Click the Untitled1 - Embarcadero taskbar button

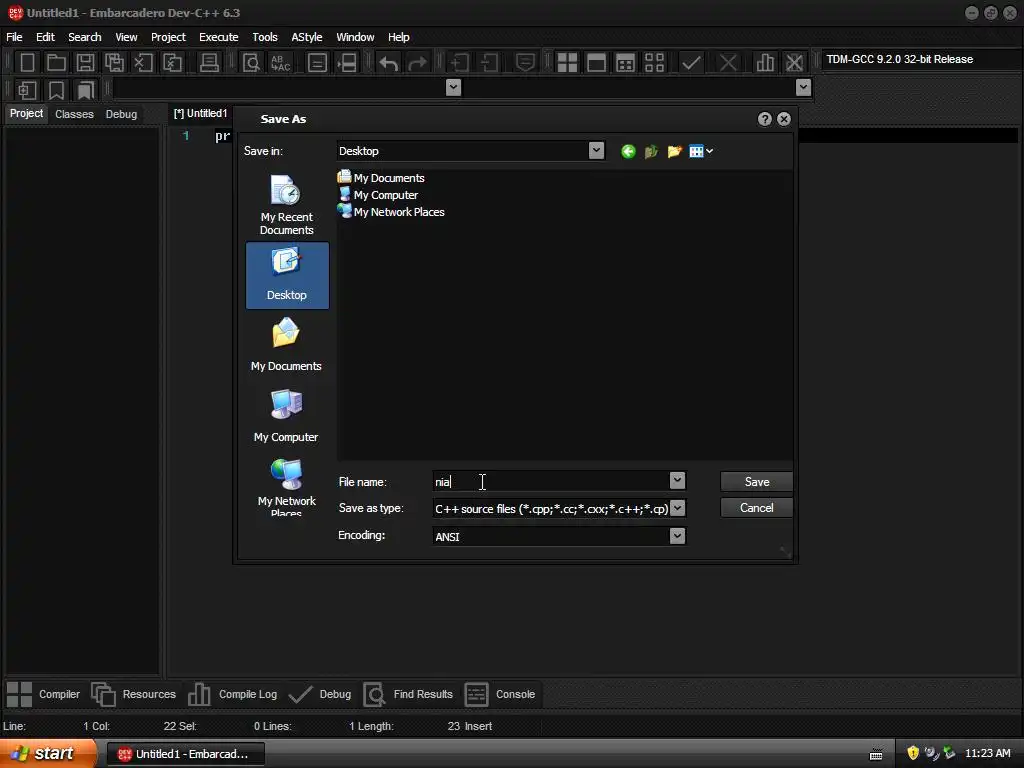coord(185,754)
